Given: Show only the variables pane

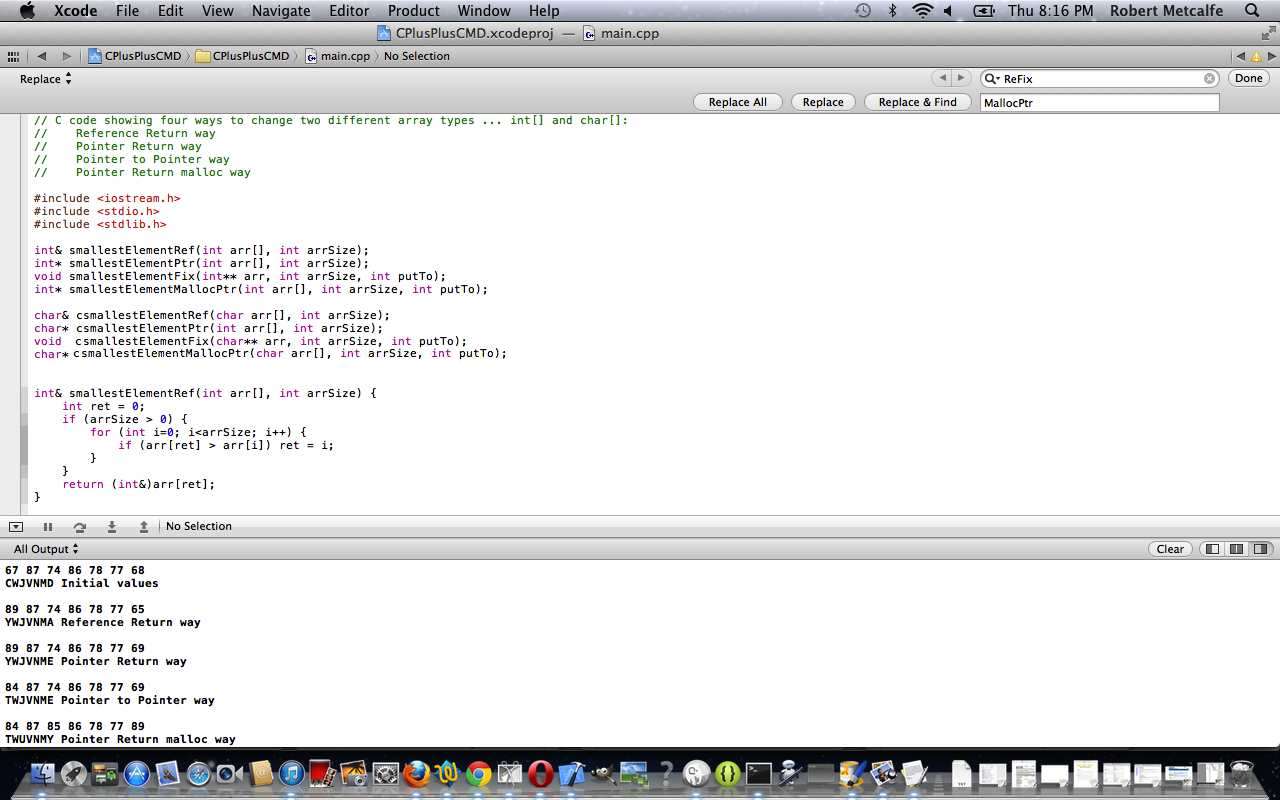Looking at the screenshot, I should (1212, 549).
